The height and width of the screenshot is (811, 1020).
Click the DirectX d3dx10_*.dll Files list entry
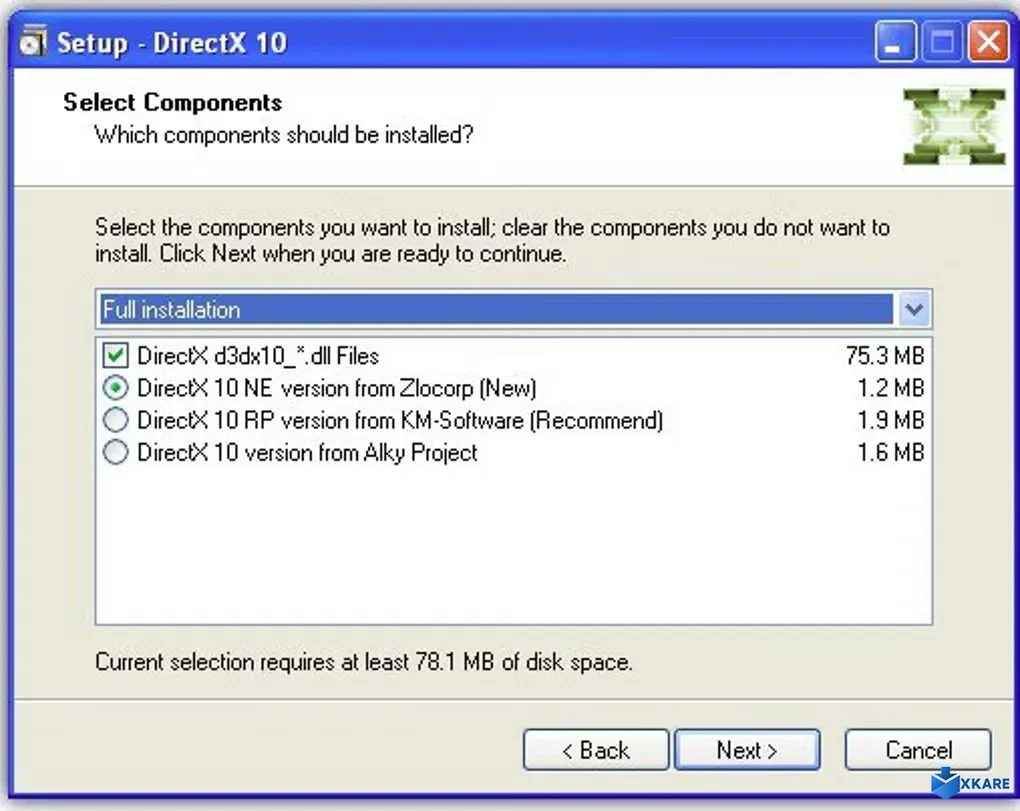point(260,355)
